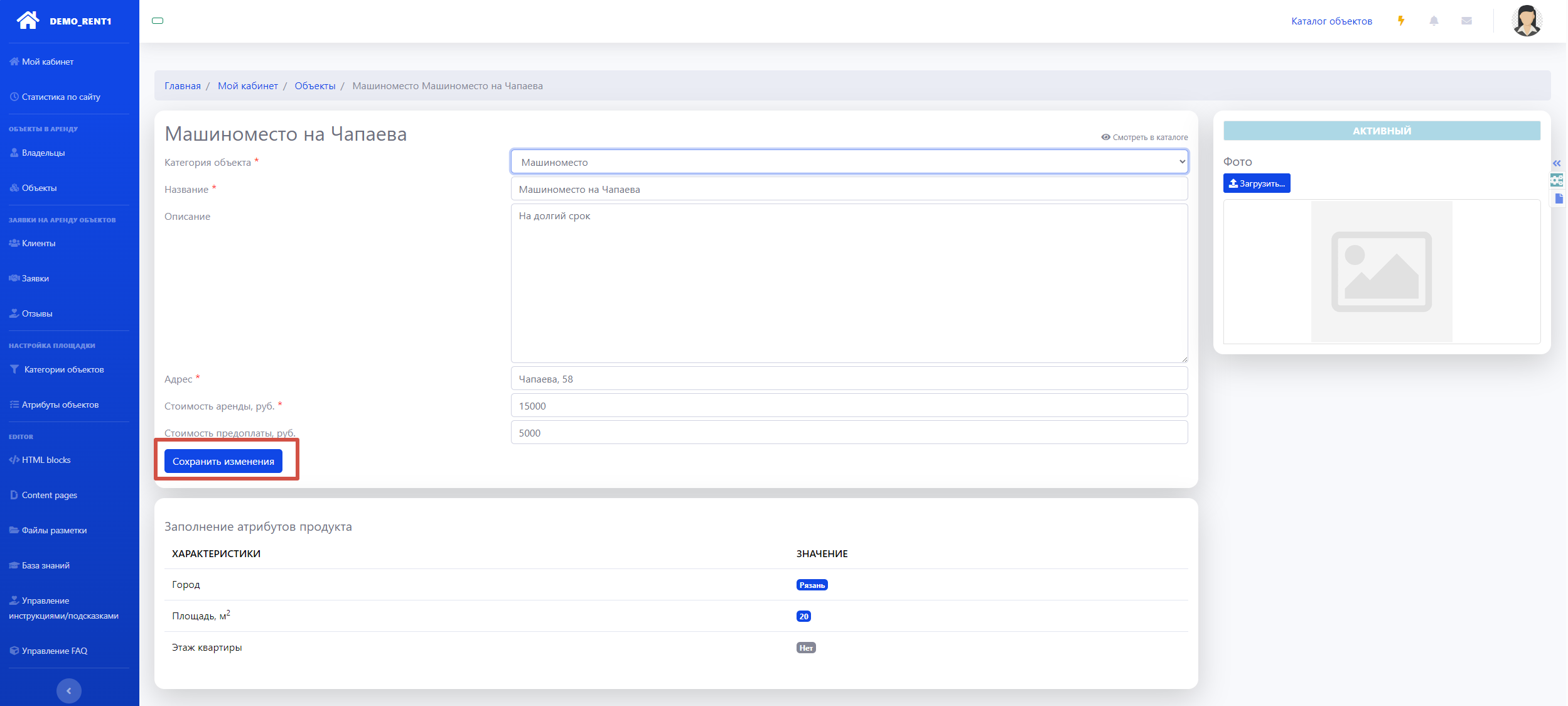Expand the right side panel double chevron
Image resolution: width=1568 pixels, height=706 pixels.
point(1557,163)
